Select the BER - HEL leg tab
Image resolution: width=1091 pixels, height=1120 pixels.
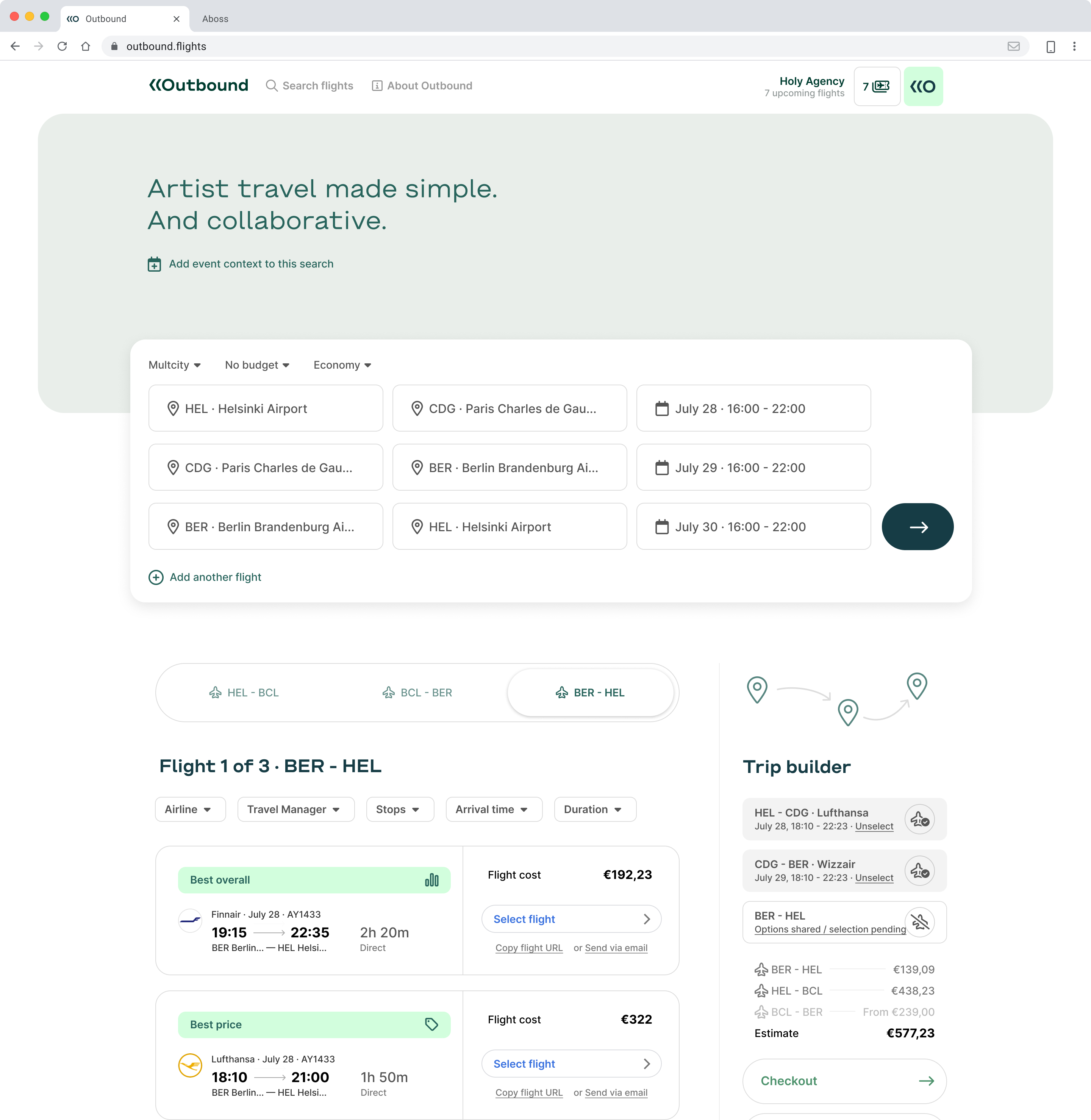(x=590, y=692)
